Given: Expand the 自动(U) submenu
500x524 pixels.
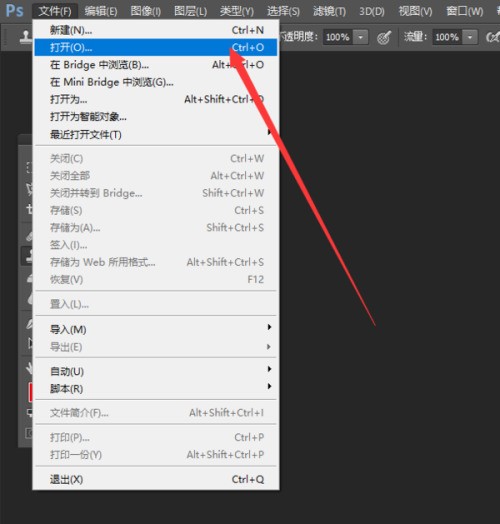Looking at the screenshot, I should point(156,371).
